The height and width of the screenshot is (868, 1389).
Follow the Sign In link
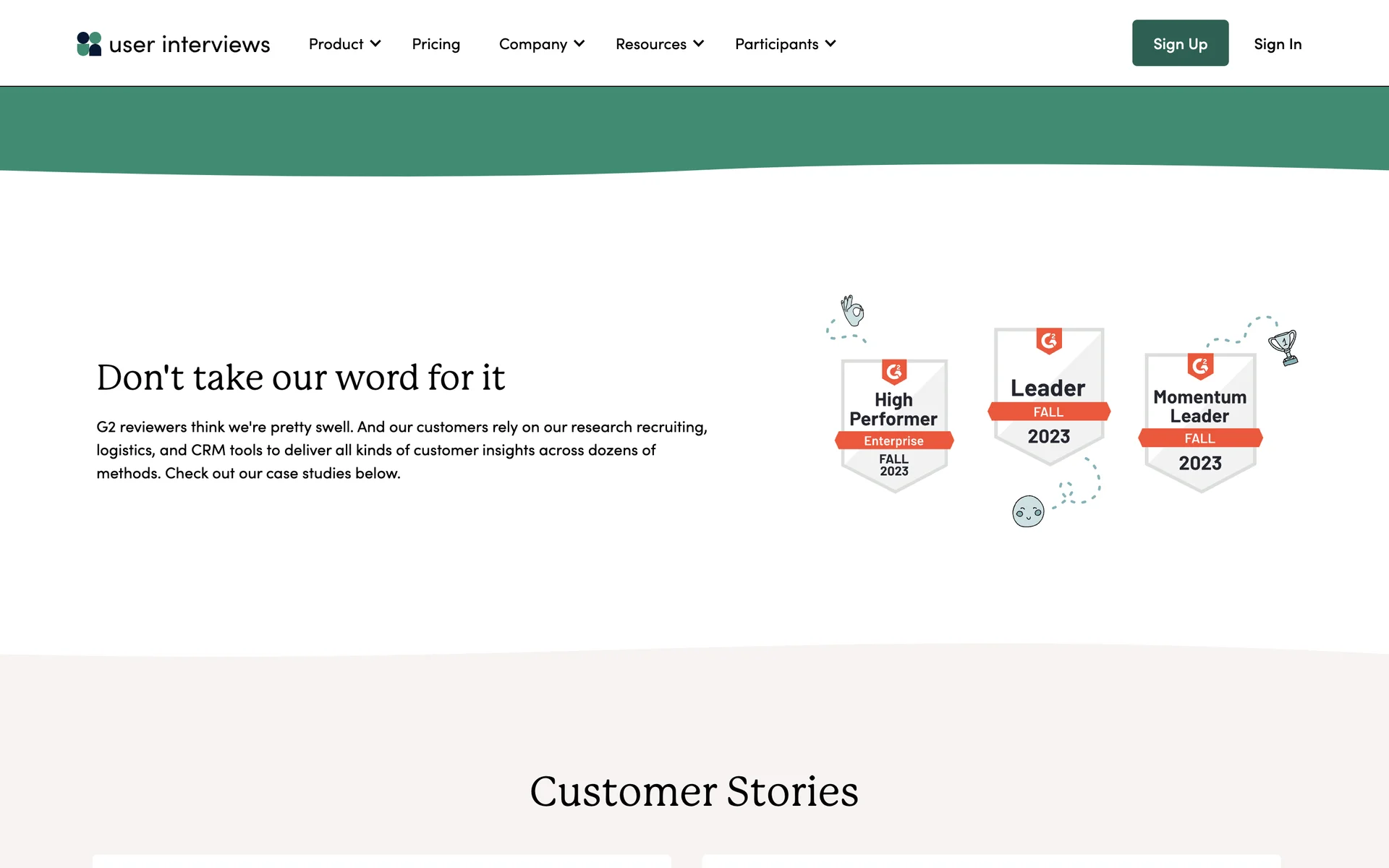tap(1278, 44)
